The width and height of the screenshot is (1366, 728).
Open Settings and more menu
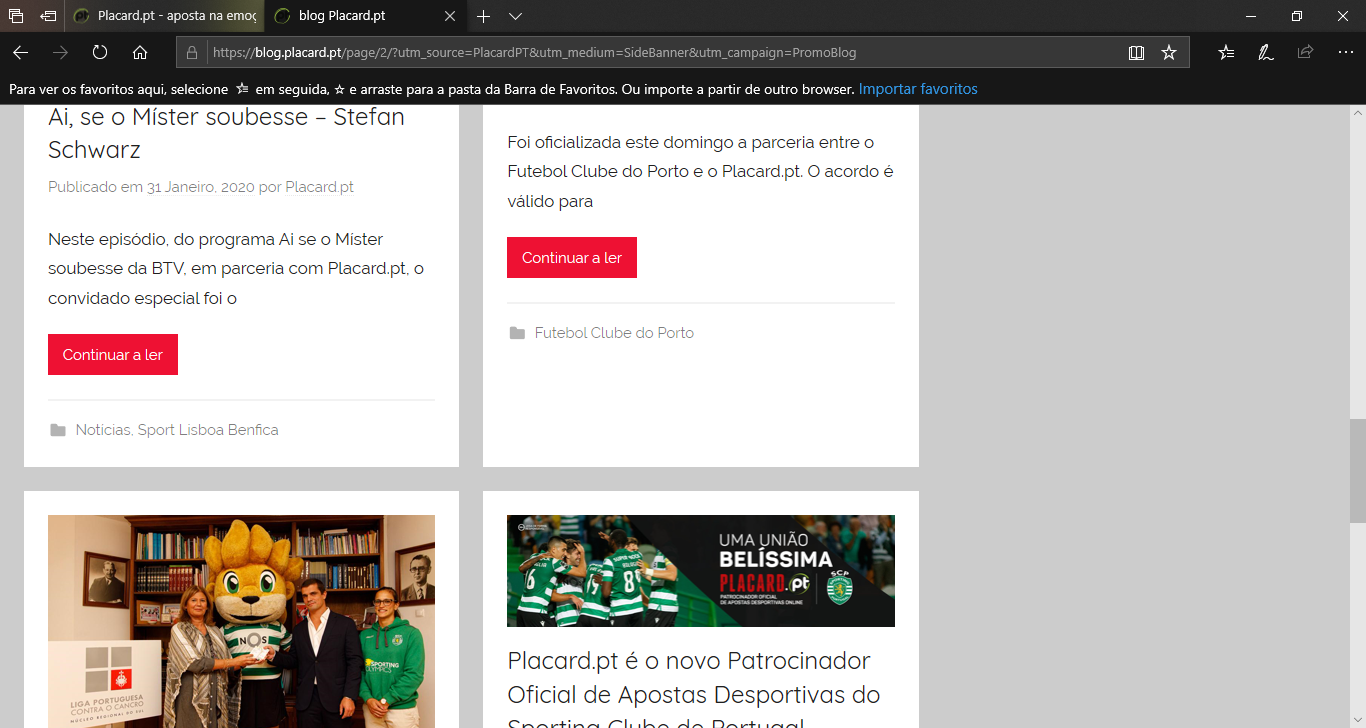click(1345, 52)
